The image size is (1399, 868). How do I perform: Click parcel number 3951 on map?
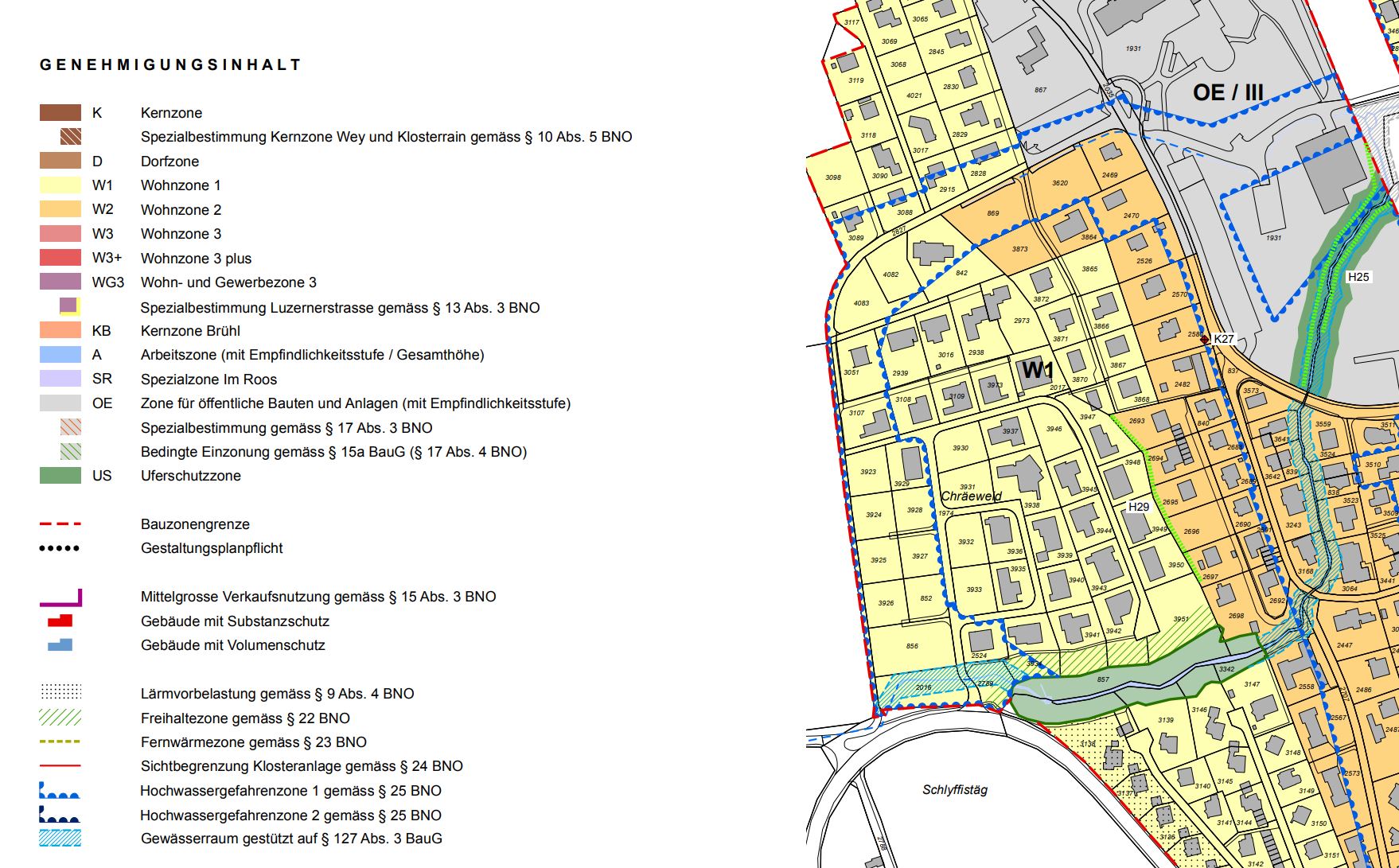pos(1181,619)
